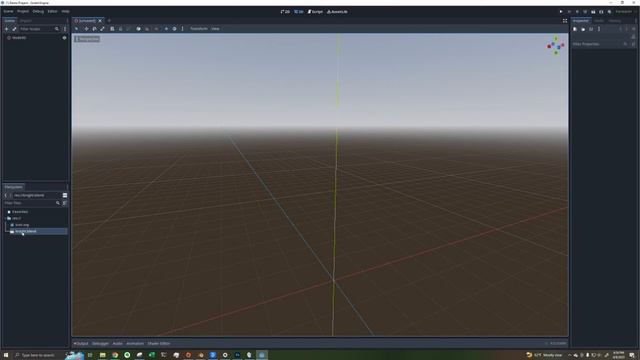The width and height of the screenshot is (640, 360).
Task: Switch to the 2D workspace
Action: pyautogui.click(x=285, y=12)
